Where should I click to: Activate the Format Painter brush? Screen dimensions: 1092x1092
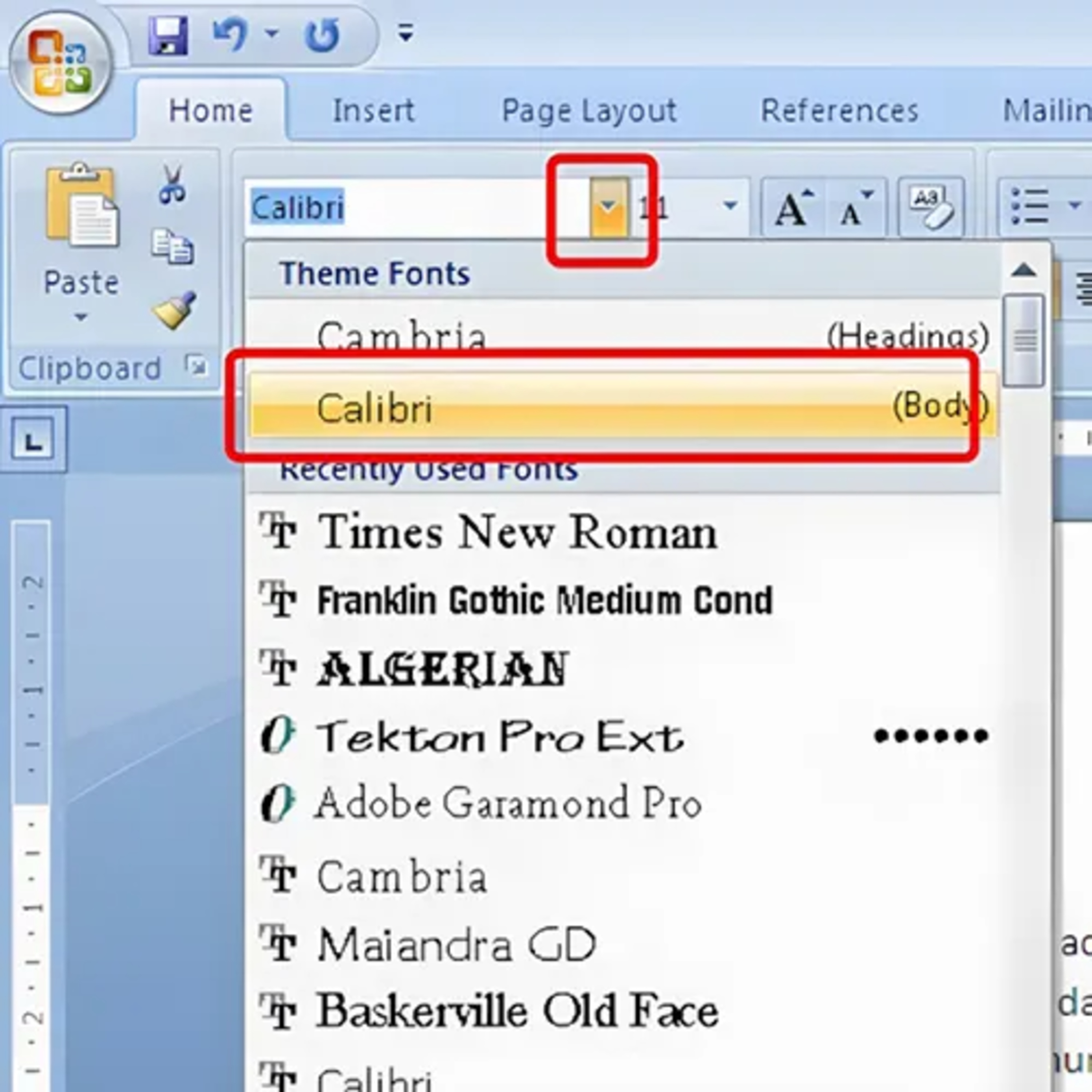click(x=174, y=310)
